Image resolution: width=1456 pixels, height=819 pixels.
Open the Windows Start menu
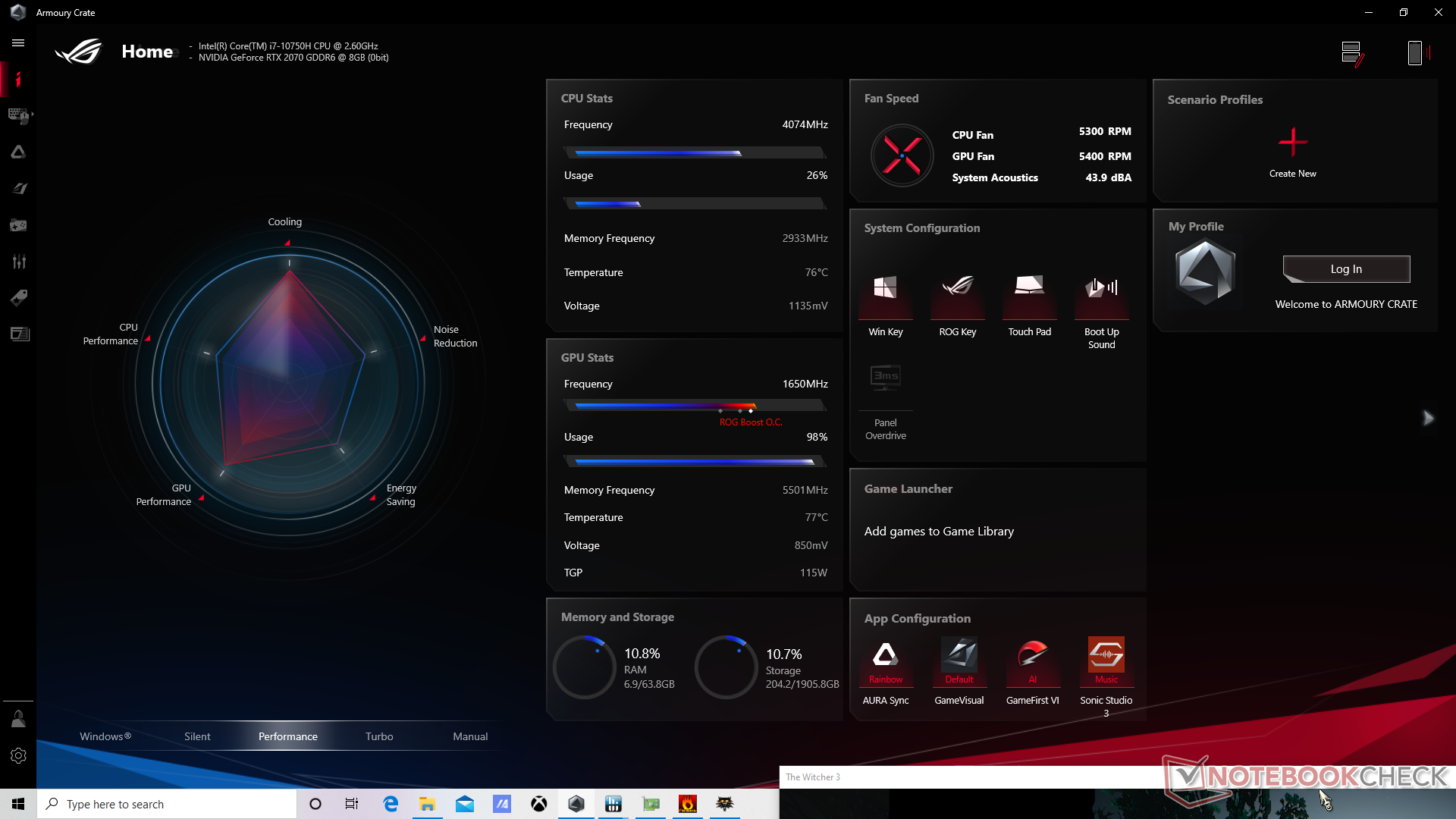(18, 804)
